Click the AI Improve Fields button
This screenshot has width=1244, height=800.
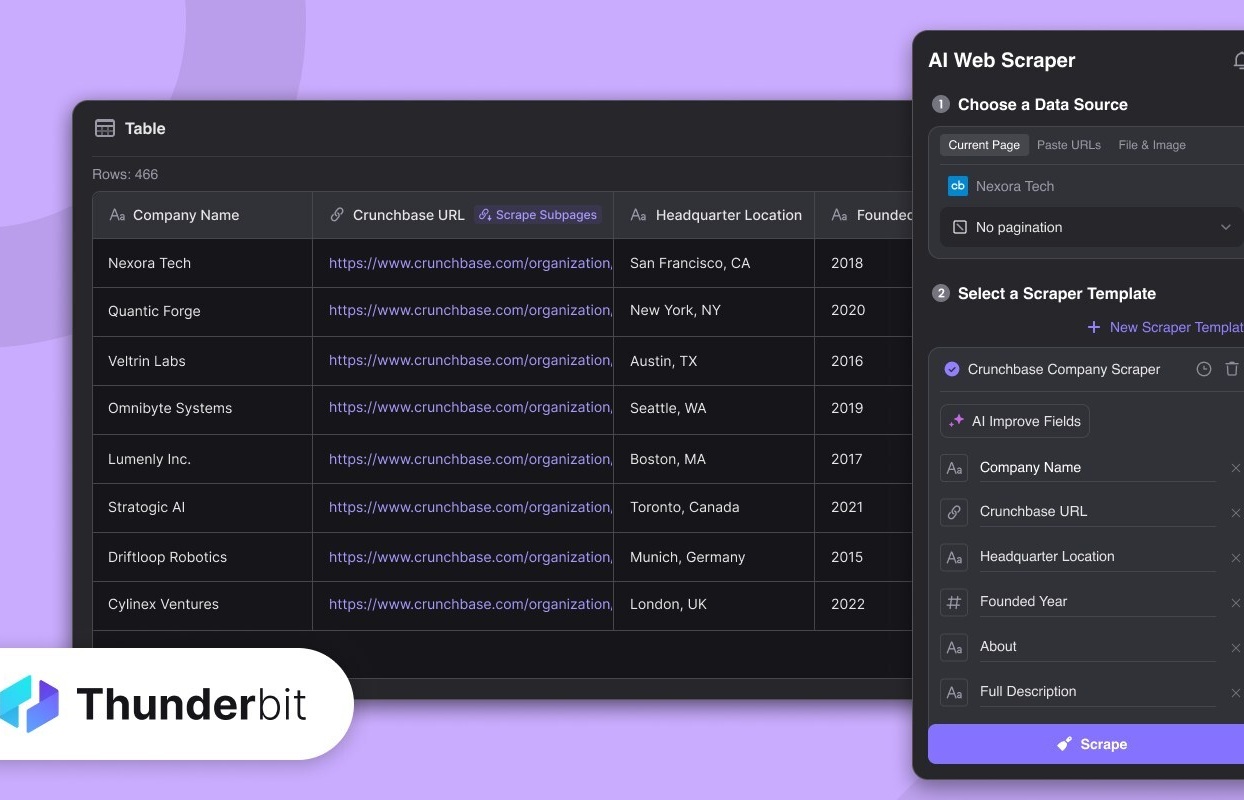[1015, 421]
